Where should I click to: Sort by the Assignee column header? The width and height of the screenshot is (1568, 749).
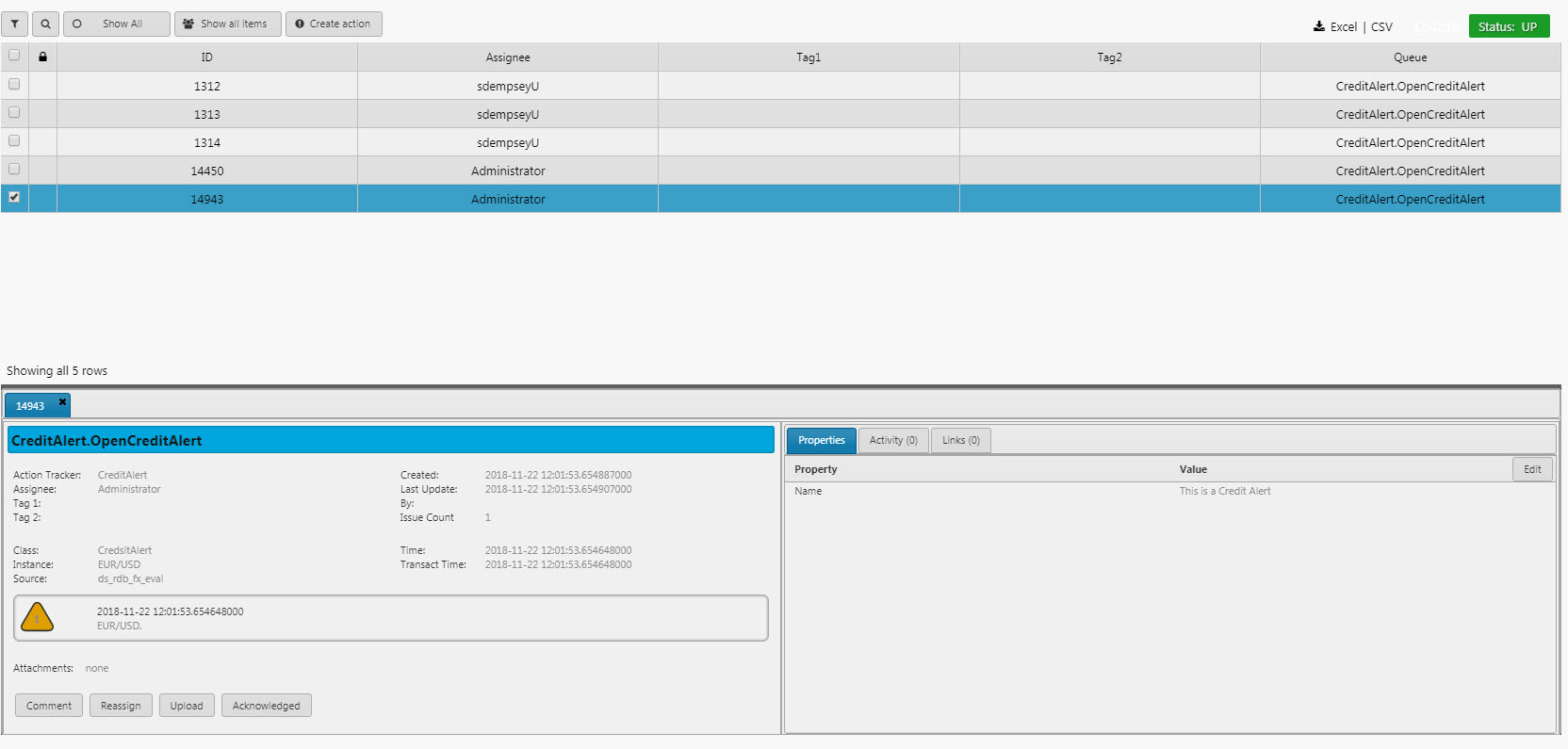pyautogui.click(x=508, y=57)
